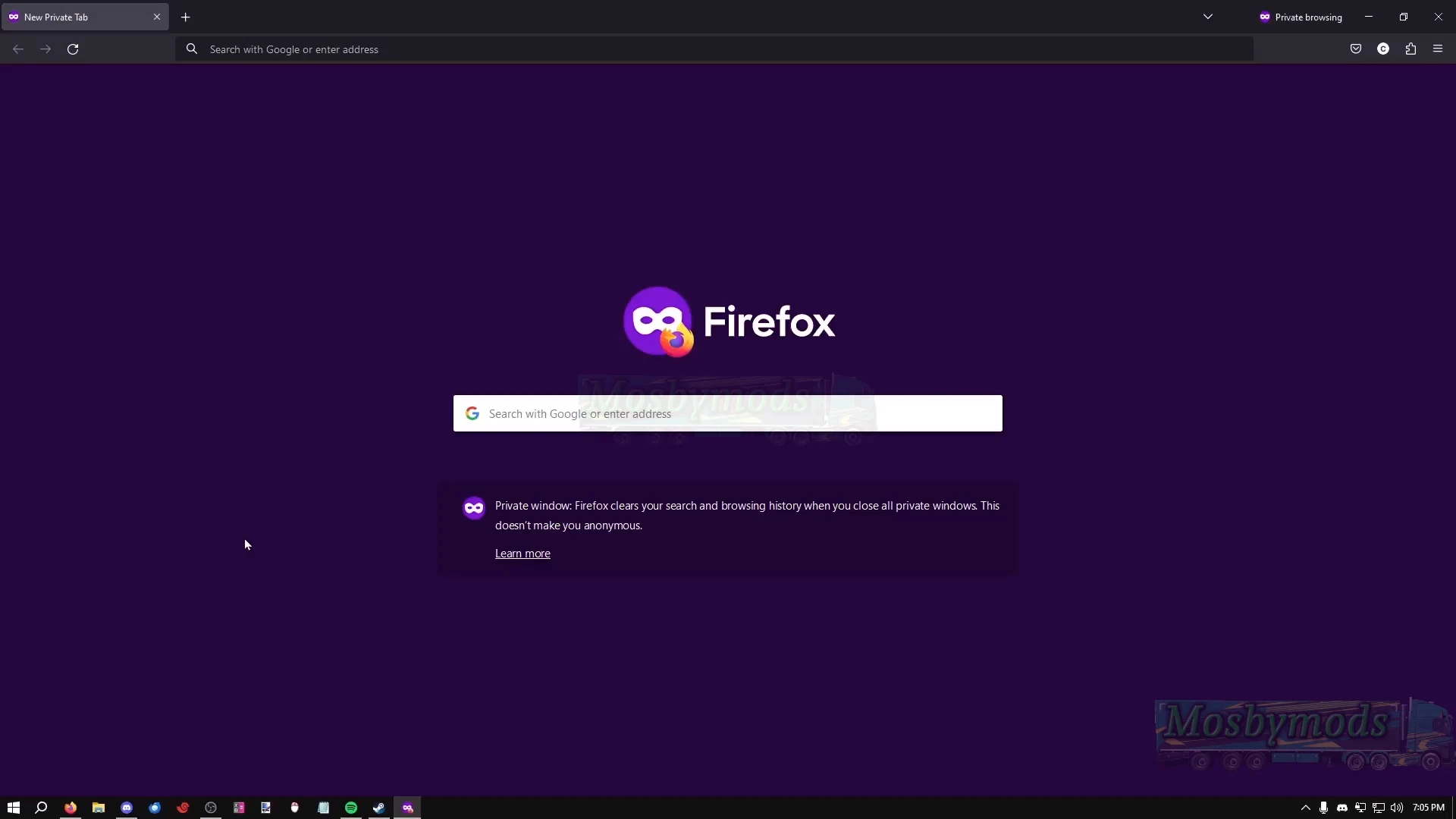Viewport: 1456px width, 819px height.
Task: Close the New Private Tab
Action: click(157, 17)
